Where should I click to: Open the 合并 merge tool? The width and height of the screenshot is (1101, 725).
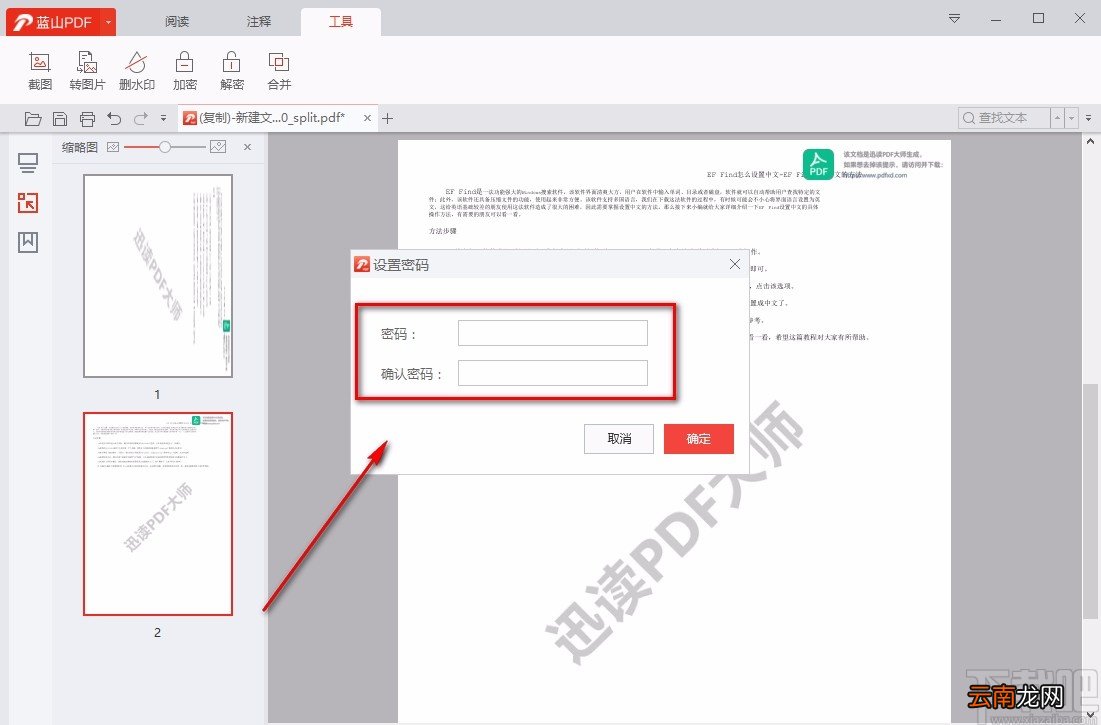pos(279,71)
